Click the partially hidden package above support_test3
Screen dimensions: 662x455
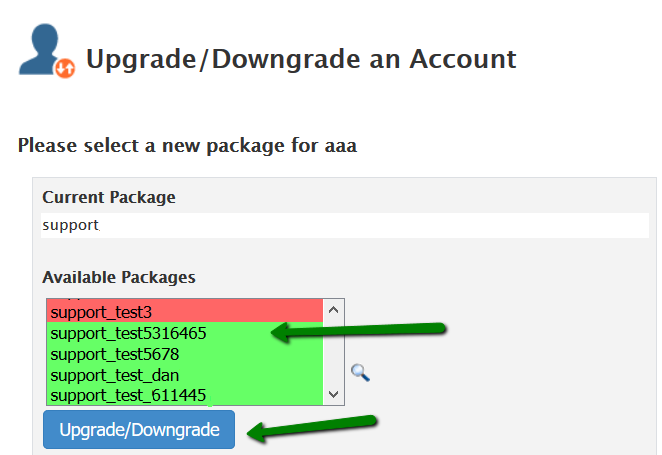pyautogui.click(x=185, y=300)
